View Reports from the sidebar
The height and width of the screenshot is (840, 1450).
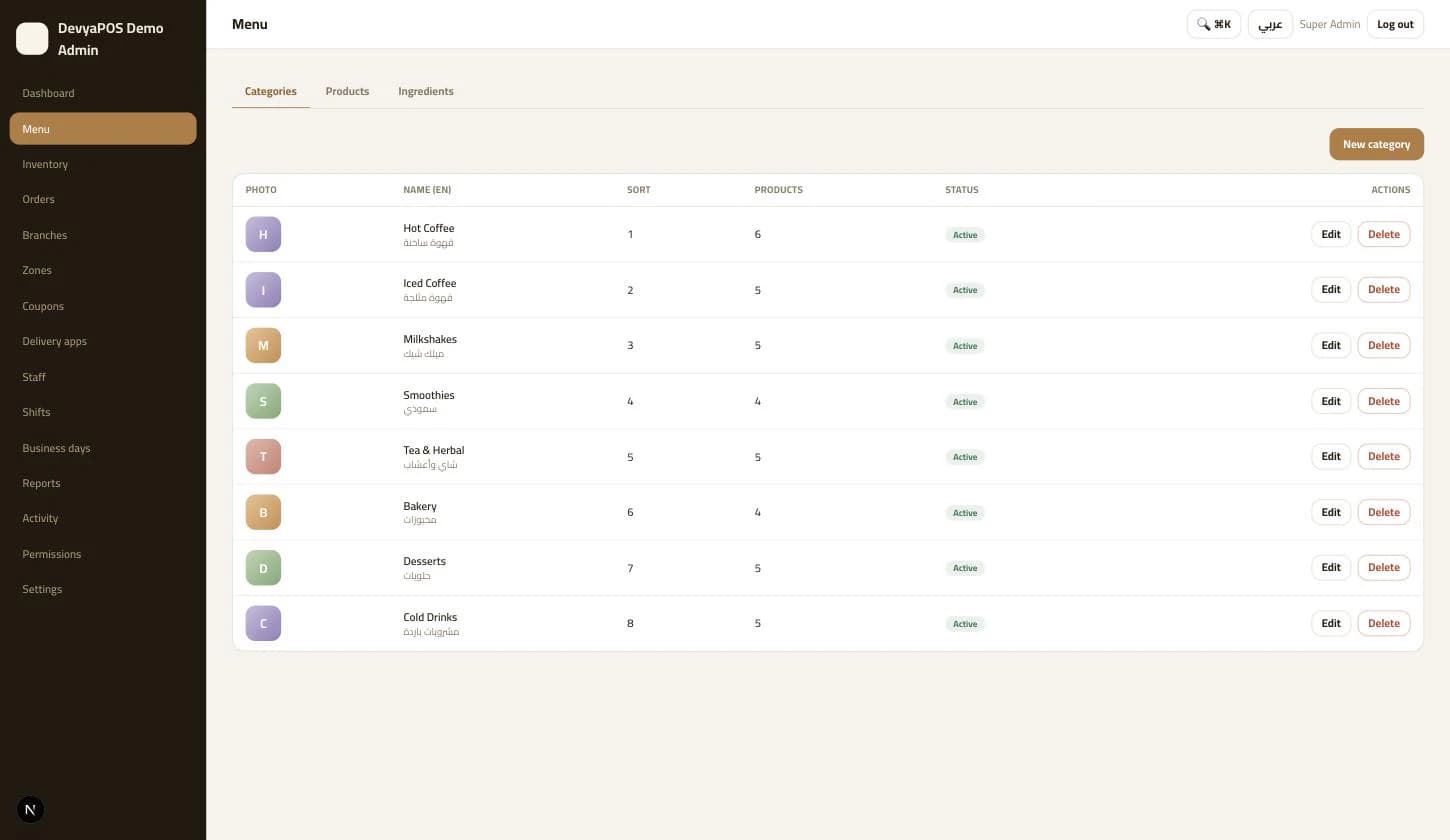(x=103, y=483)
